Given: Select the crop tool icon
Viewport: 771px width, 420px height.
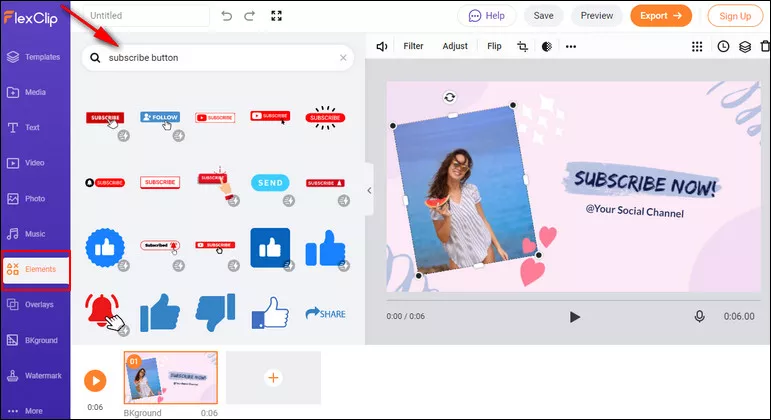Looking at the screenshot, I should click(x=522, y=46).
